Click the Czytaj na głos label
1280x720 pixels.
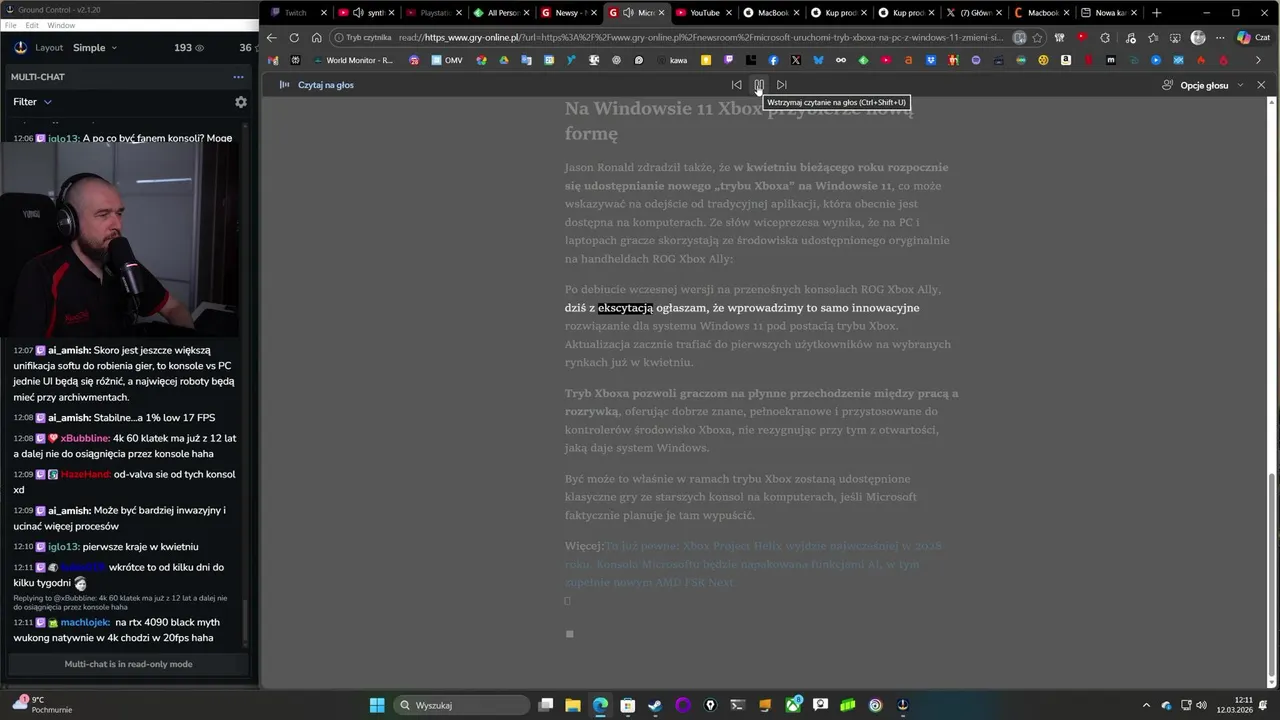click(x=325, y=85)
